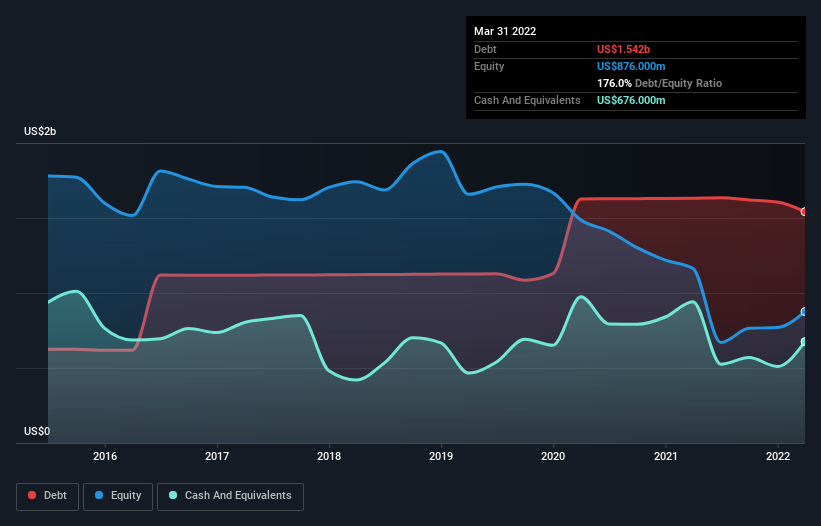The image size is (821, 526).
Task: Click the US$2b y-axis label
Action: [x=40, y=131]
